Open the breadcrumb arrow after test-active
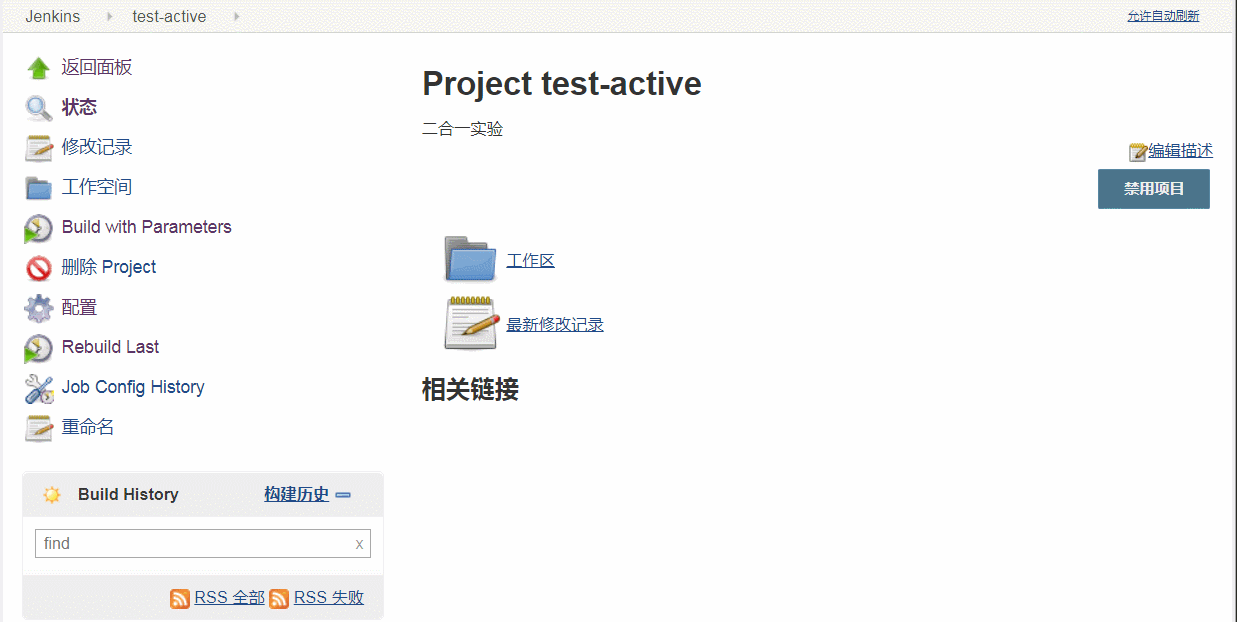This screenshot has height=622, width=1237. click(235, 16)
